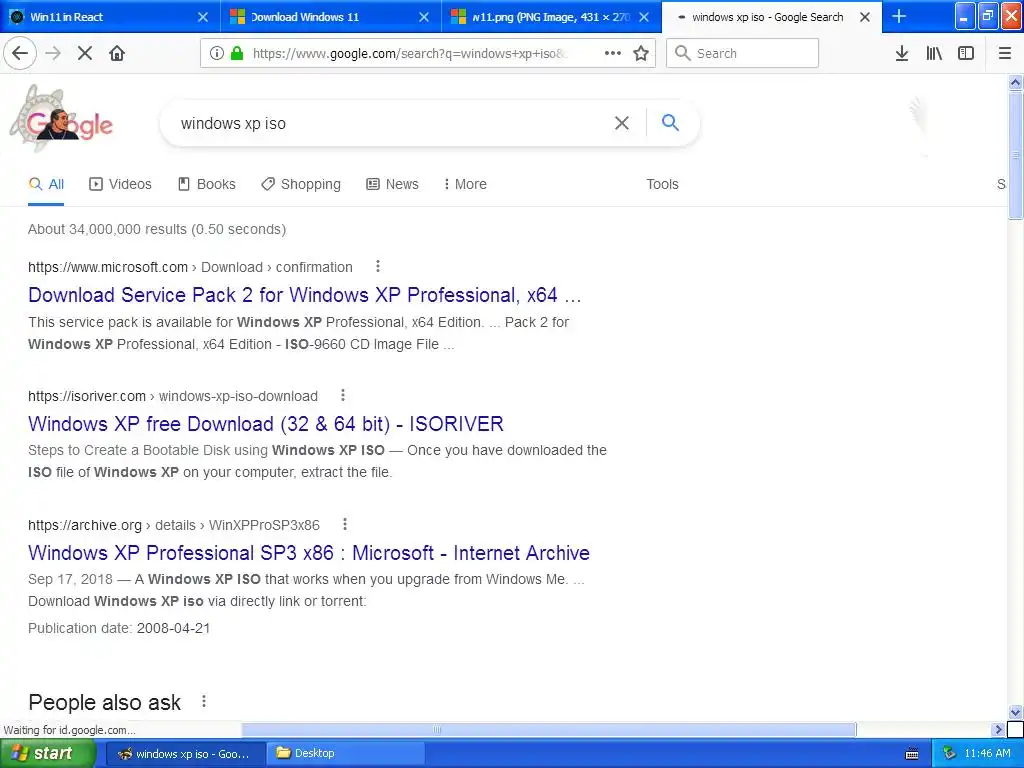Click inside the Google search box text
1024x768 pixels.
pyautogui.click(x=233, y=123)
